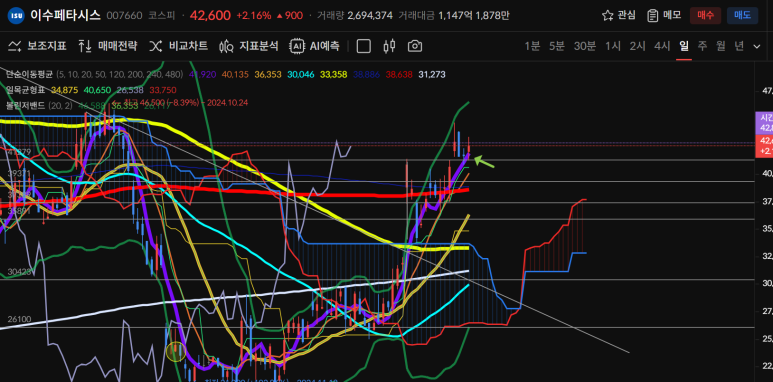Viewport: 773px width, 382px height.
Task: Click horizontal line label 41379
Action: [x=20, y=152]
